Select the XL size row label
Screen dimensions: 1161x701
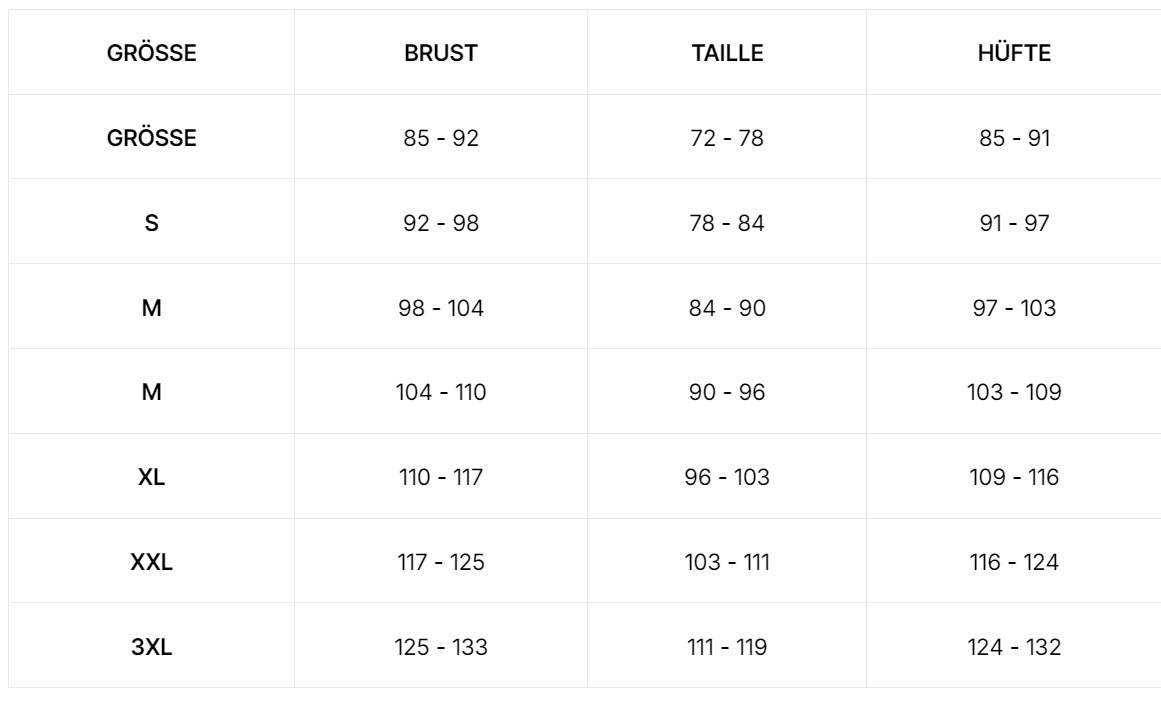[x=151, y=478]
